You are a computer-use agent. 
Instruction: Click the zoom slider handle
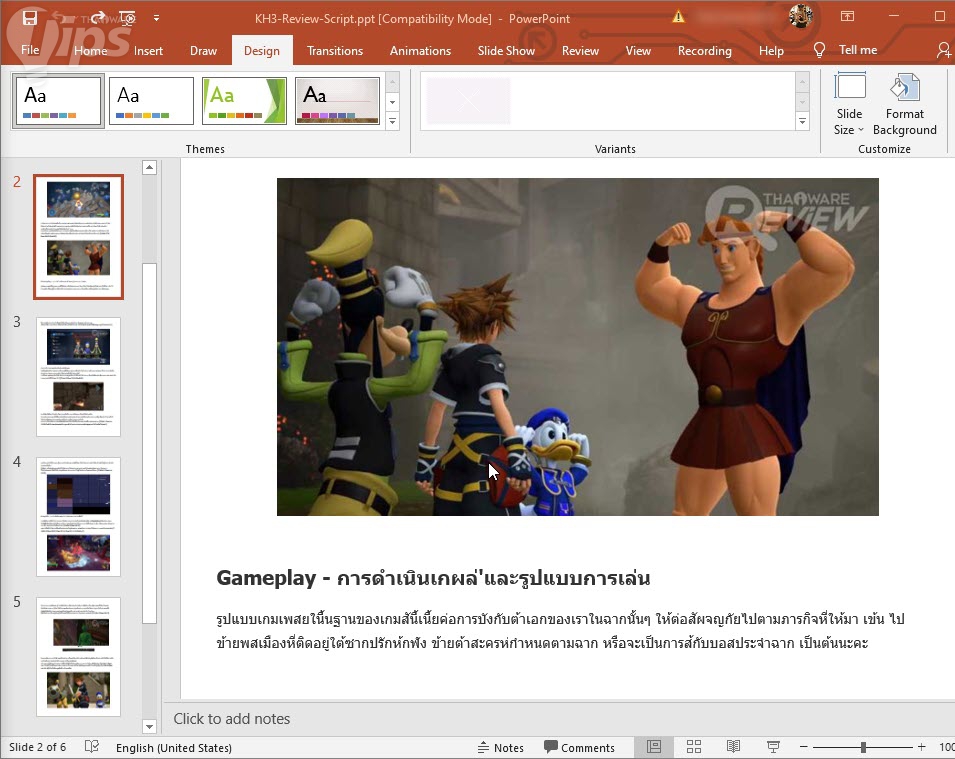click(863, 747)
